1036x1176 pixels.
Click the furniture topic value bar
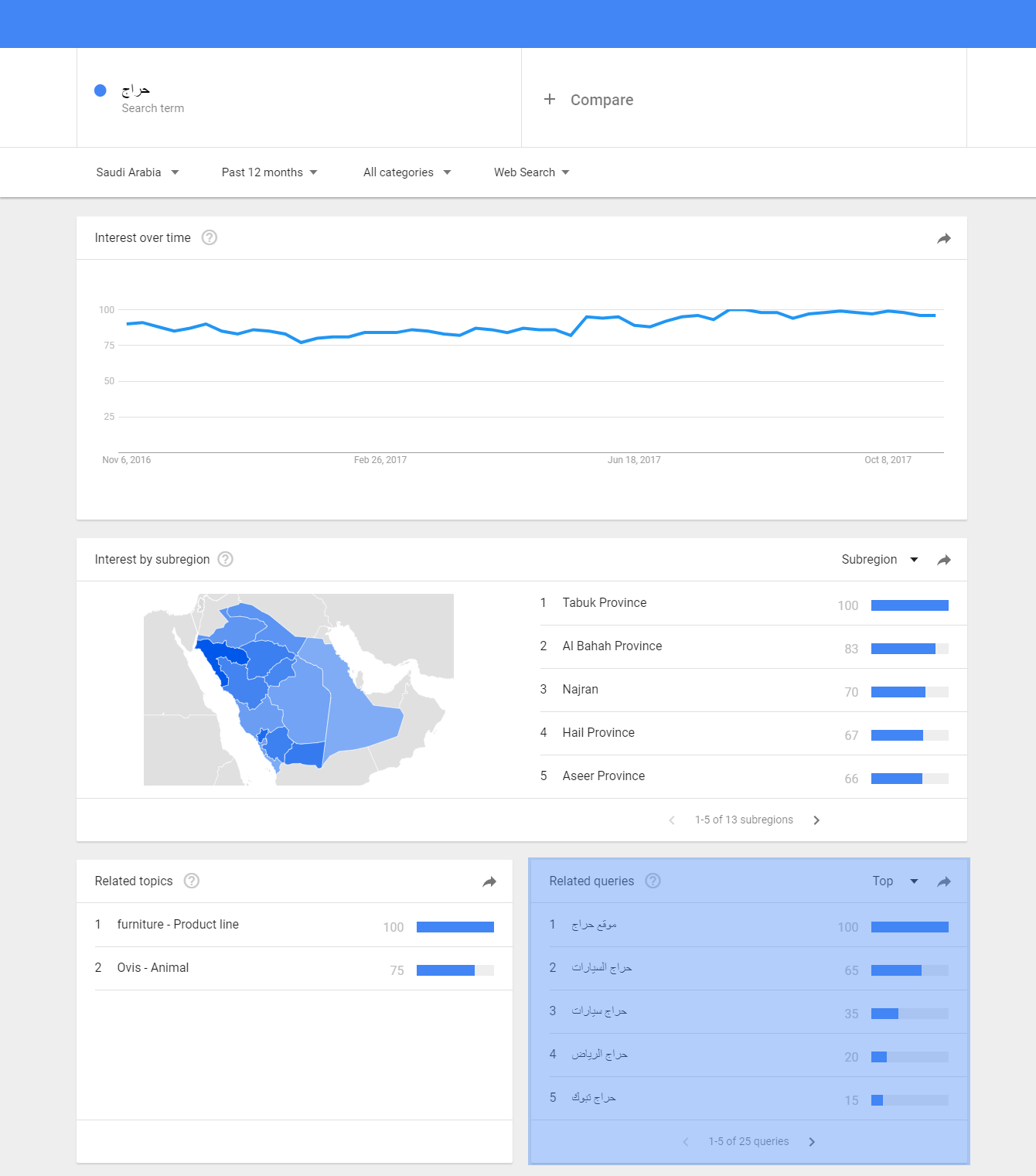click(x=455, y=927)
